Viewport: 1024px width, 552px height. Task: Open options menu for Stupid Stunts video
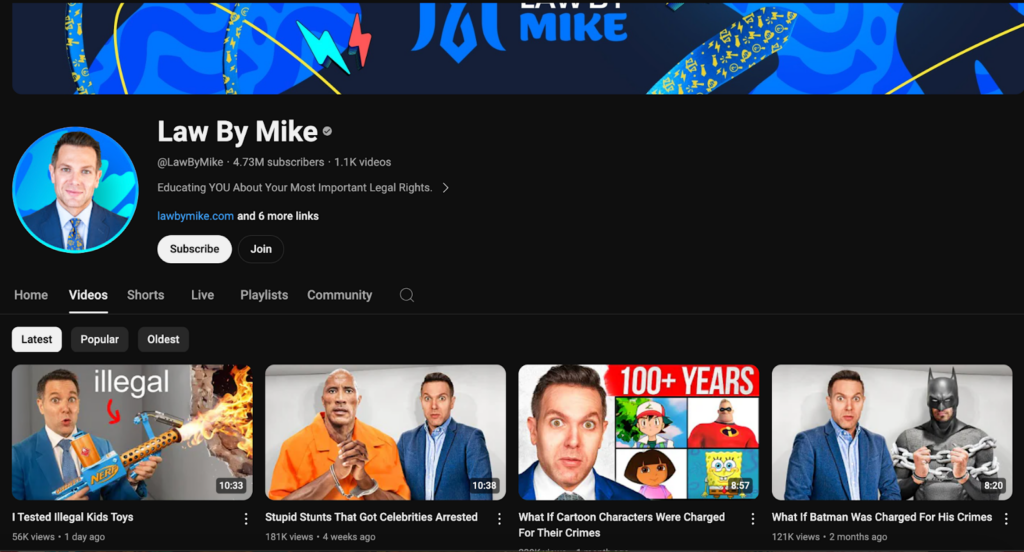[x=499, y=519]
